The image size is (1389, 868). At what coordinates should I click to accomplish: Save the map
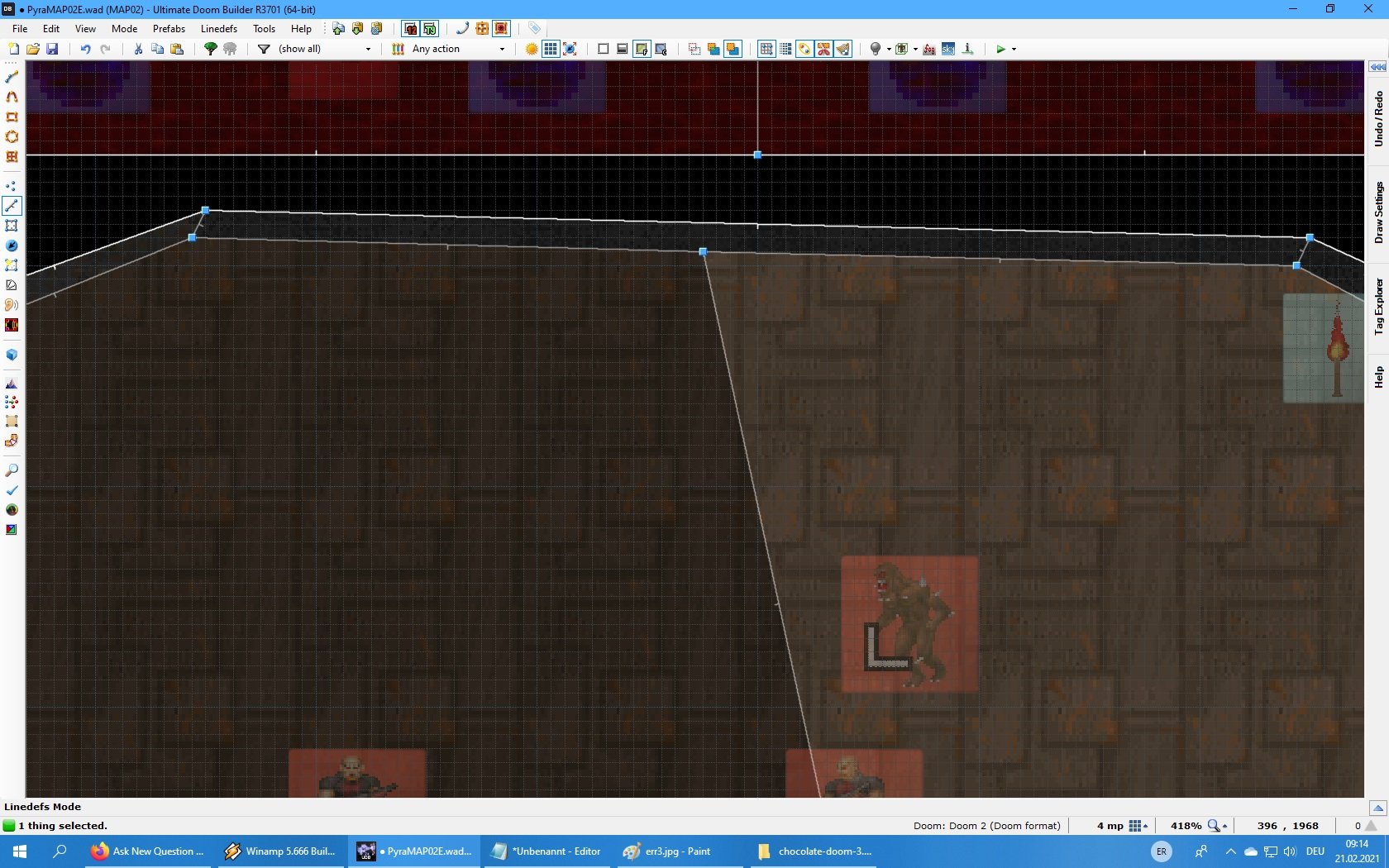pyautogui.click(x=52, y=49)
